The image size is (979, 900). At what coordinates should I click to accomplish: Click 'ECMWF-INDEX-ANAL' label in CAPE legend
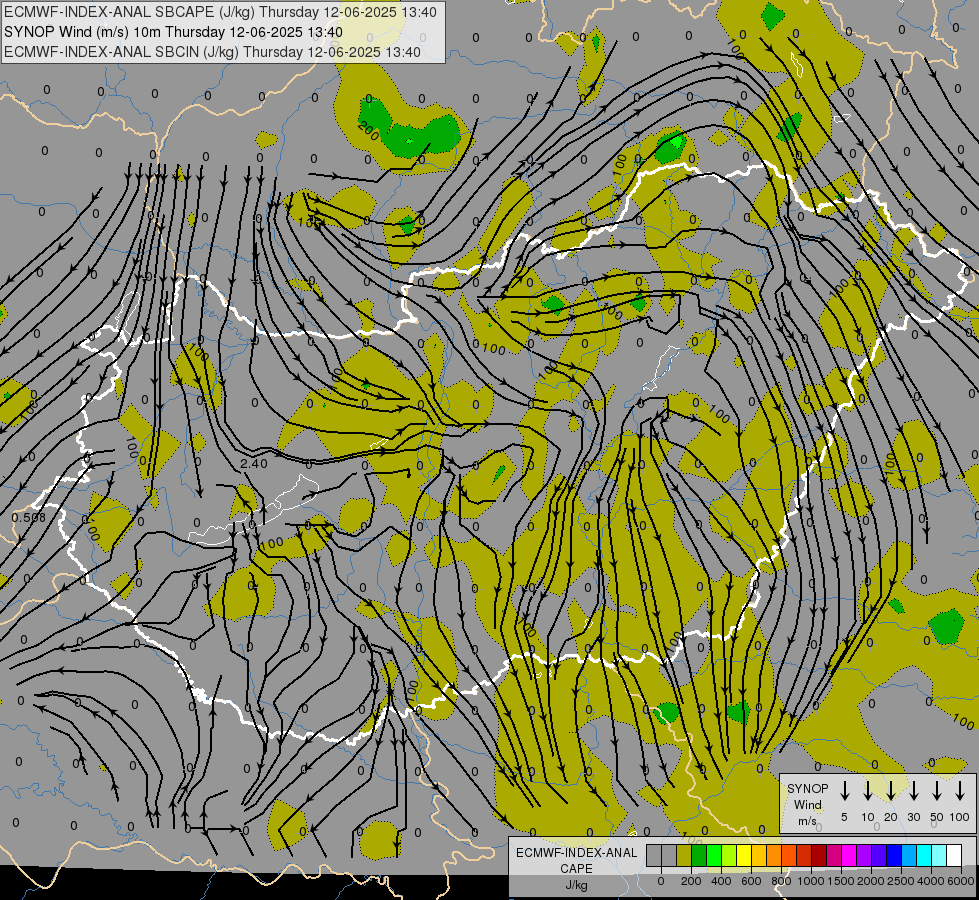[576, 853]
